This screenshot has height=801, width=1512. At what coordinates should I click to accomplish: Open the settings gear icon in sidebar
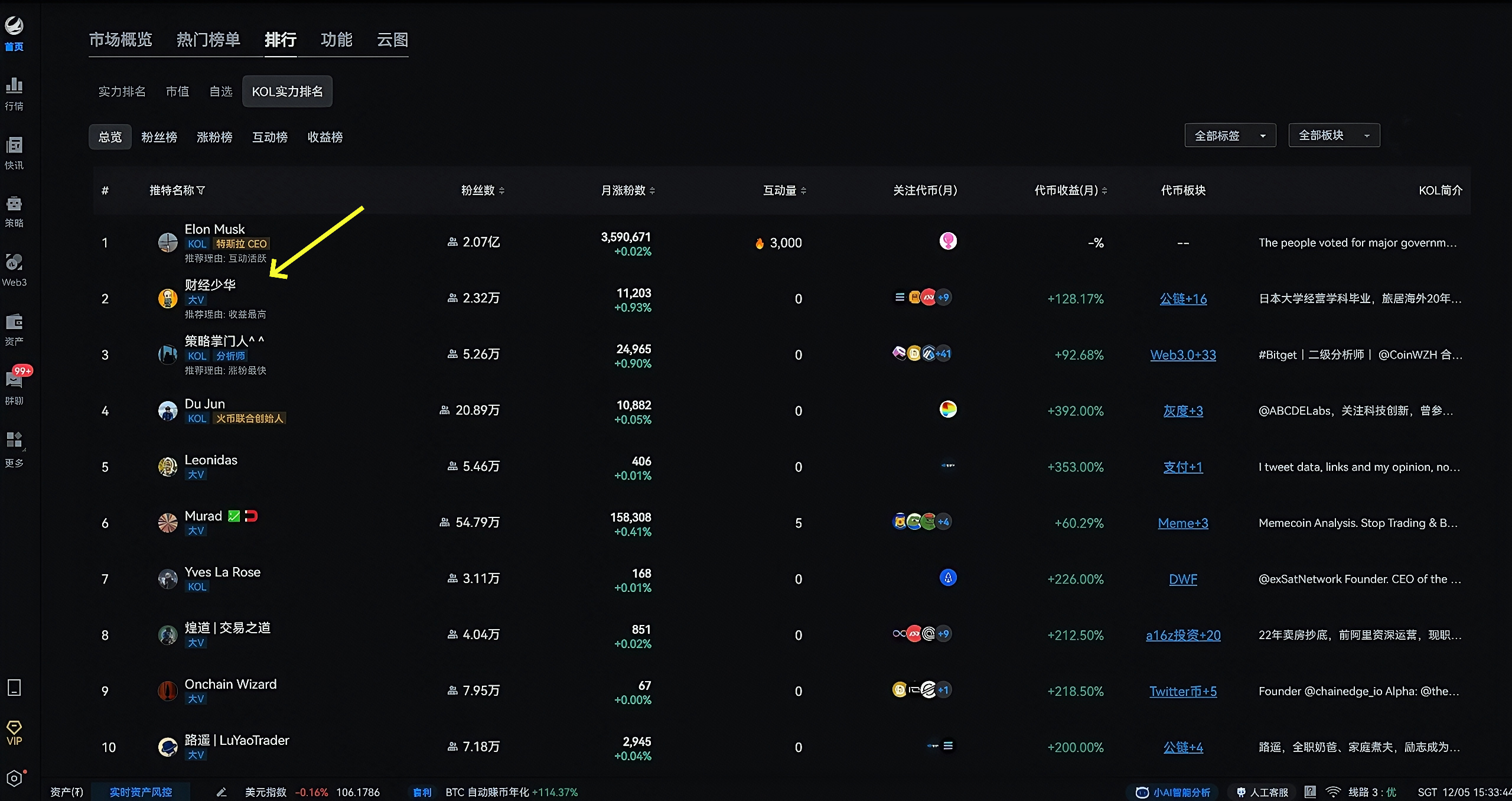[14, 779]
